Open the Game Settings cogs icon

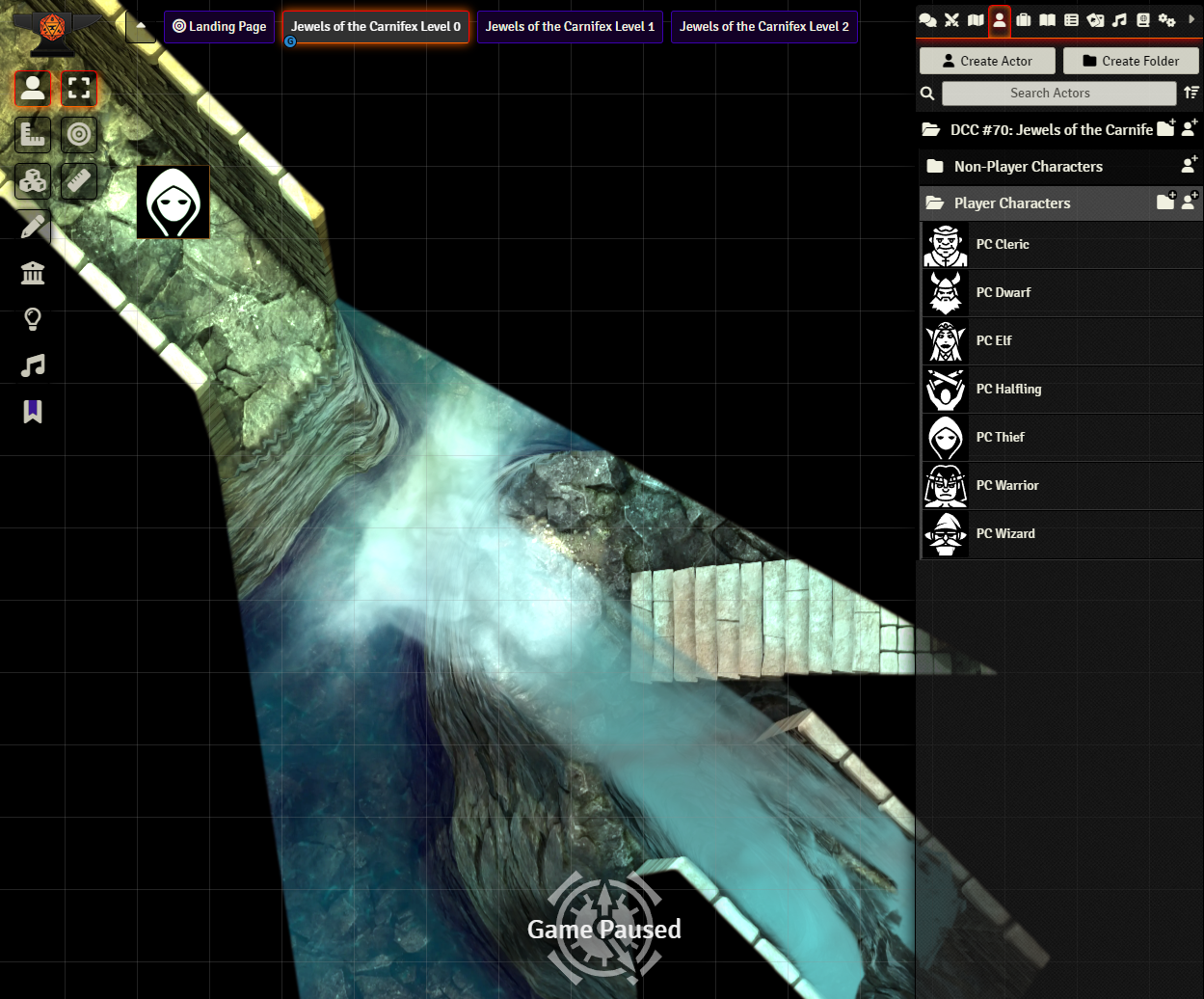click(1167, 19)
